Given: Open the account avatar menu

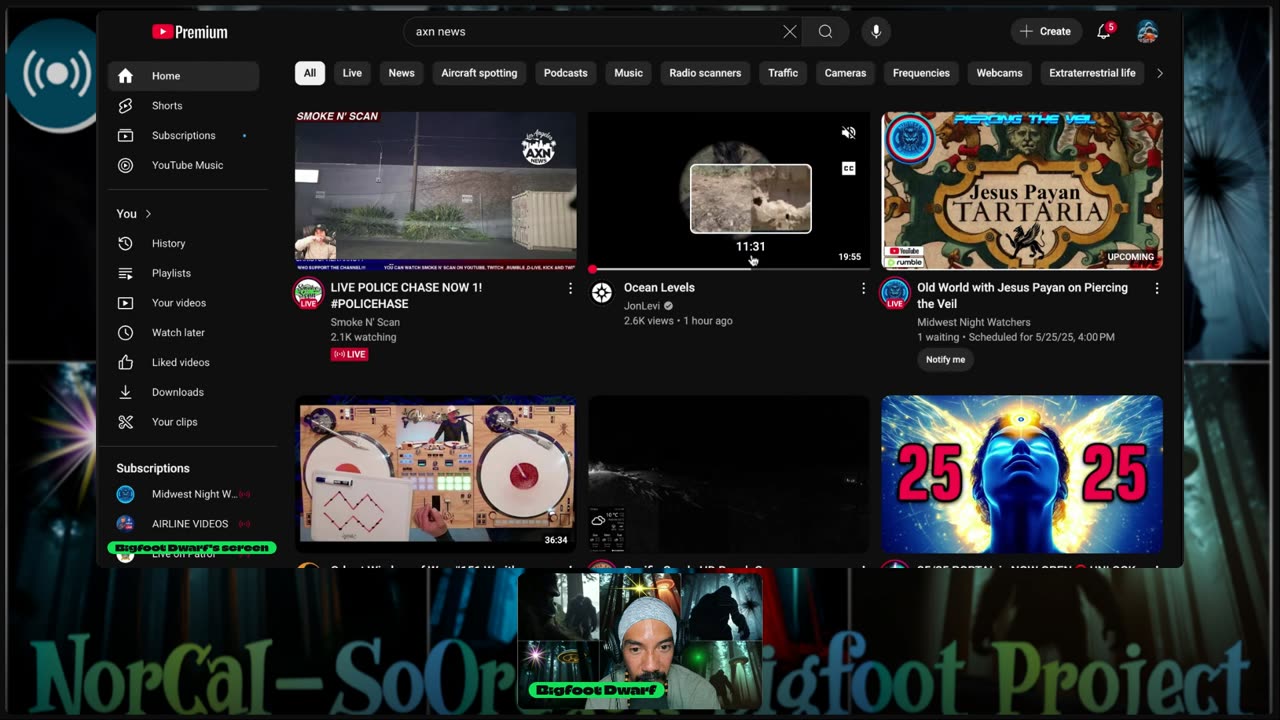Looking at the screenshot, I should tap(1147, 32).
